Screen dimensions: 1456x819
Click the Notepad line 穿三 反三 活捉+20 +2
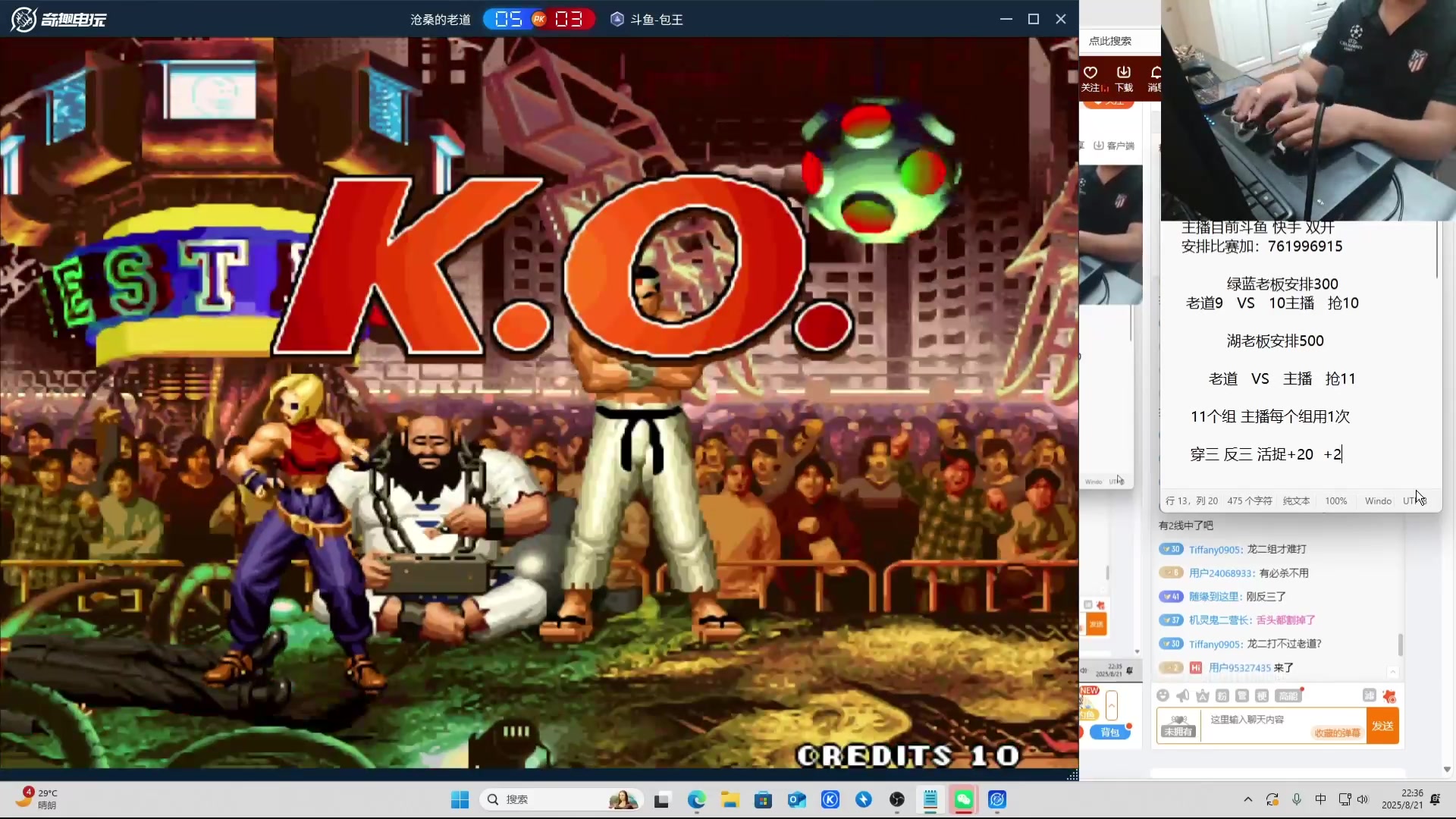click(x=1266, y=453)
